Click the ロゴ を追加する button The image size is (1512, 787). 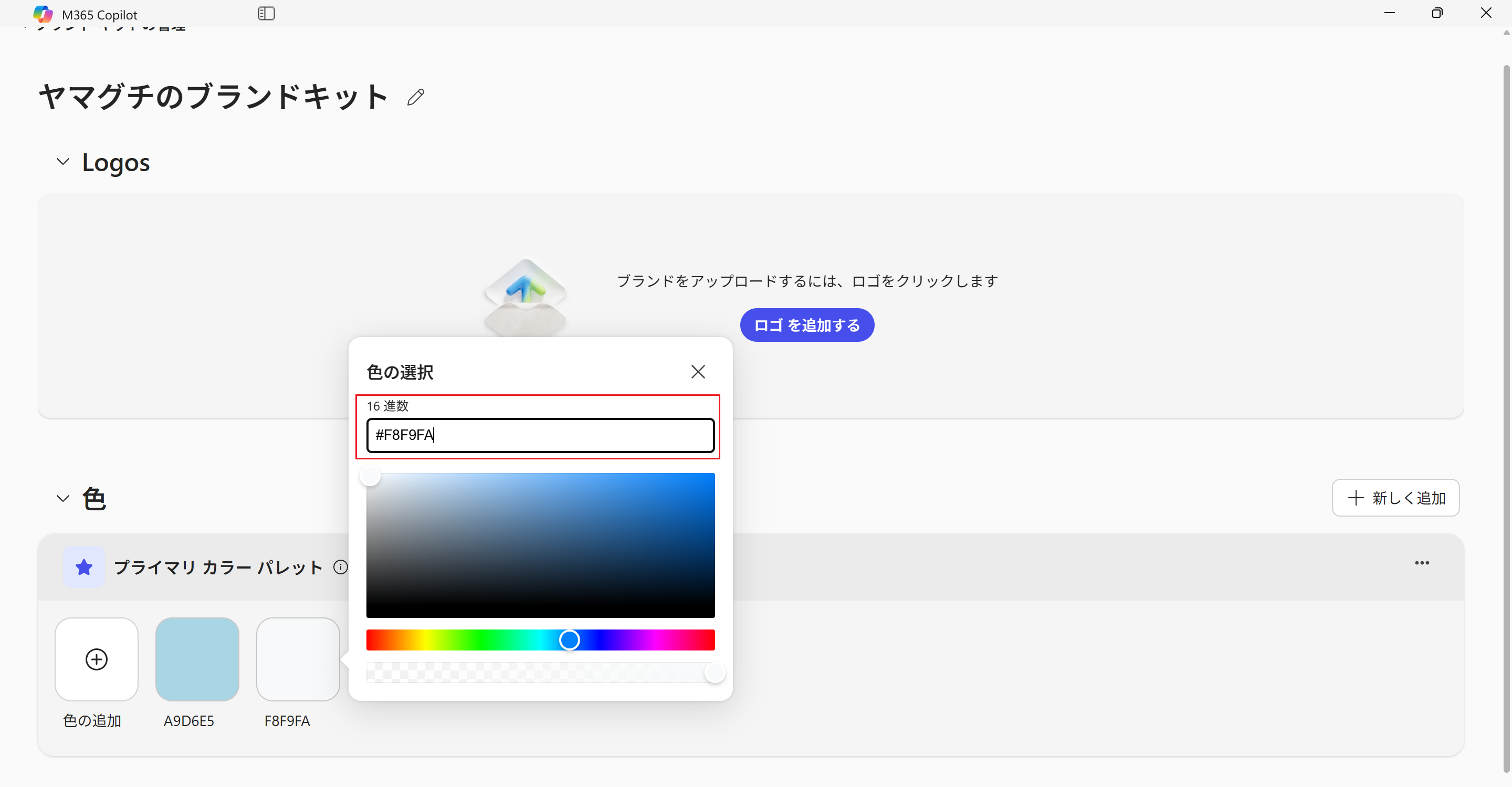click(806, 324)
